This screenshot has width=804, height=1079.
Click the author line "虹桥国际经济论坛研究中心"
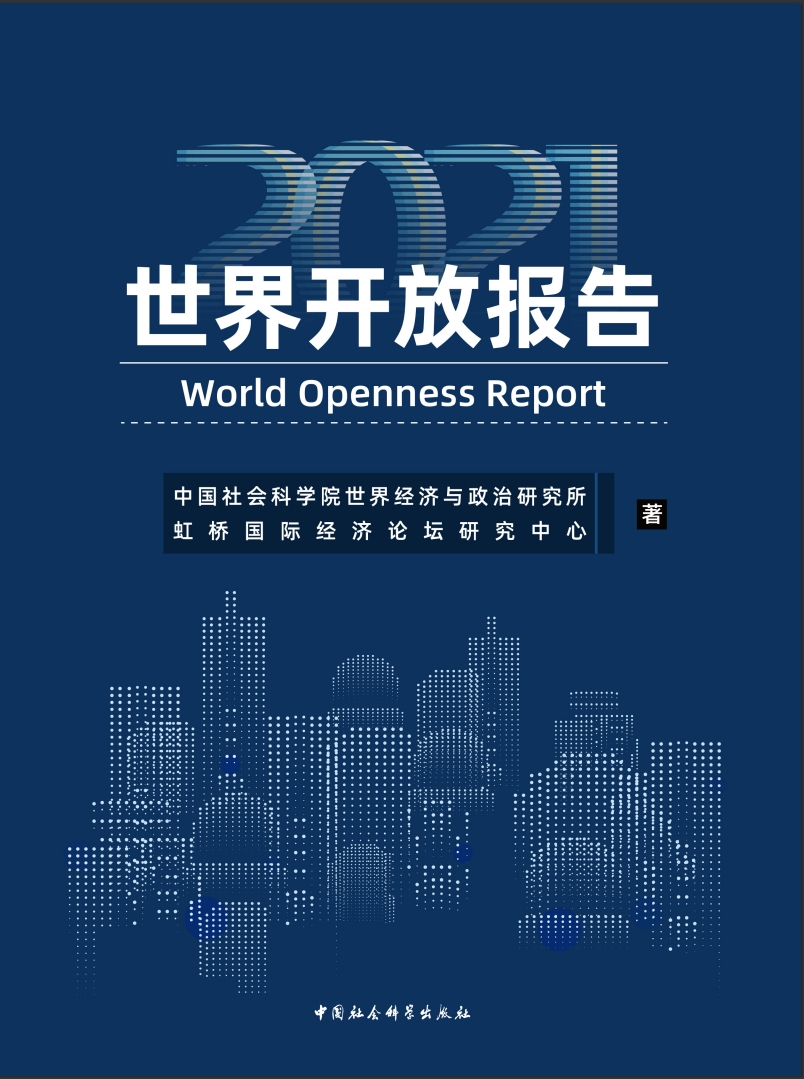(x=379, y=531)
